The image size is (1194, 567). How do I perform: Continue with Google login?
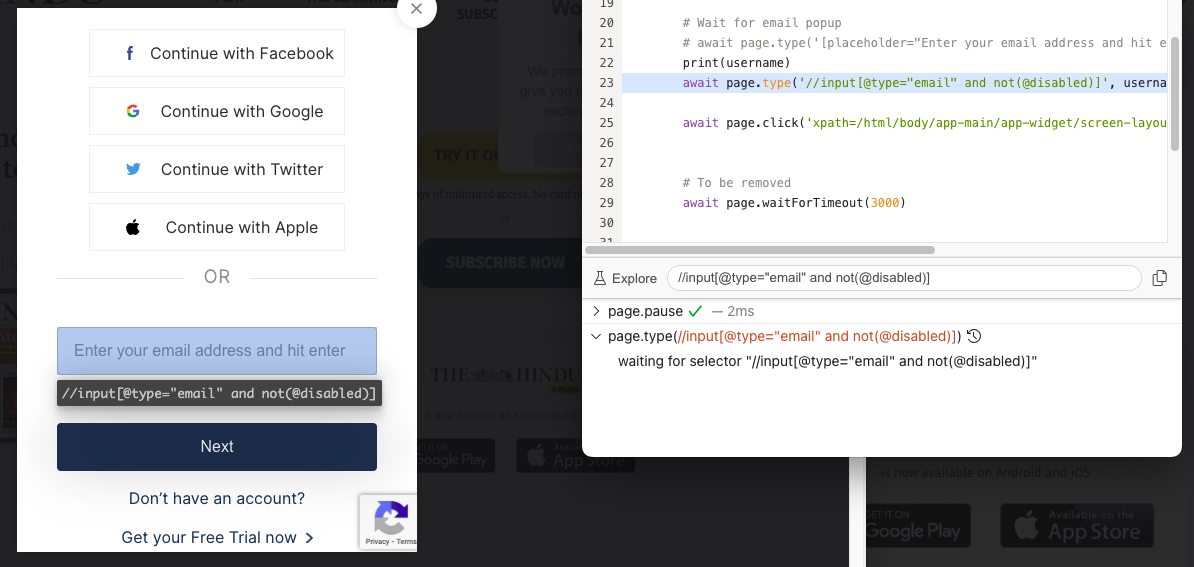(217, 111)
